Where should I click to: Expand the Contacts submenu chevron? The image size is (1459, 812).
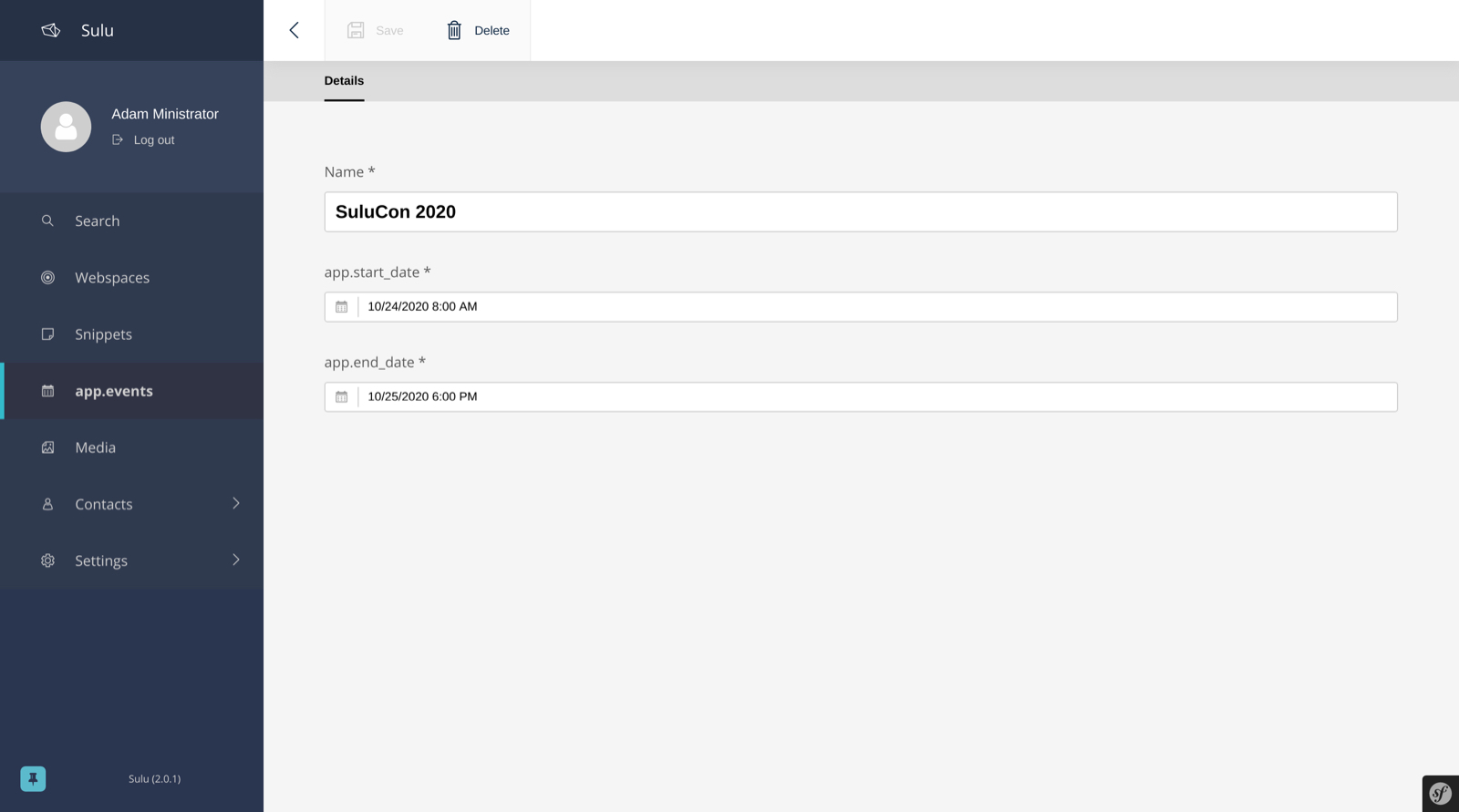click(236, 503)
